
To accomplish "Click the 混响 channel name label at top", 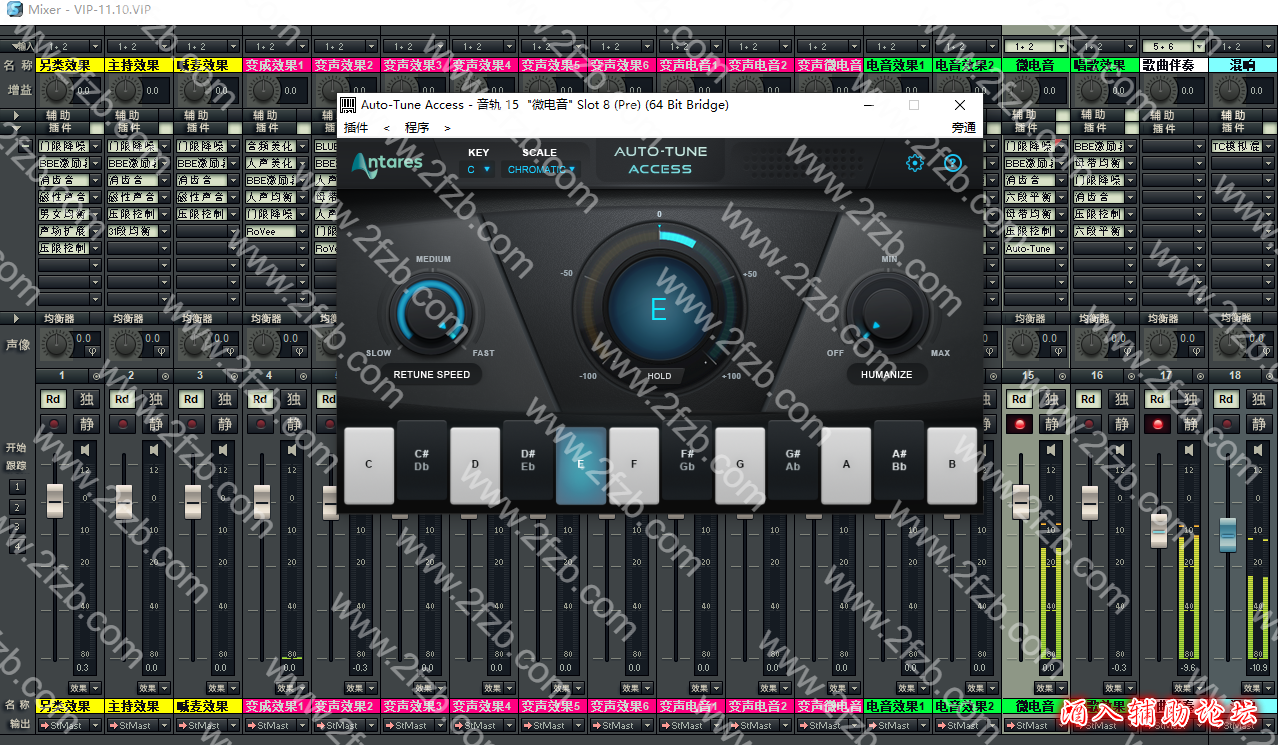I will (1242, 65).
